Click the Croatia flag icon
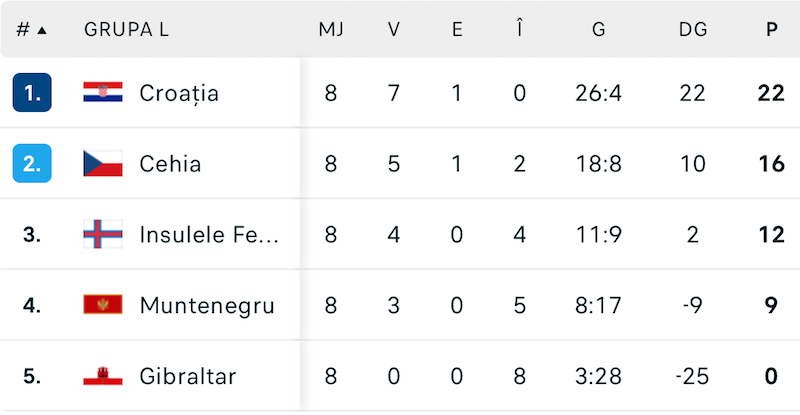 tap(103, 93)
